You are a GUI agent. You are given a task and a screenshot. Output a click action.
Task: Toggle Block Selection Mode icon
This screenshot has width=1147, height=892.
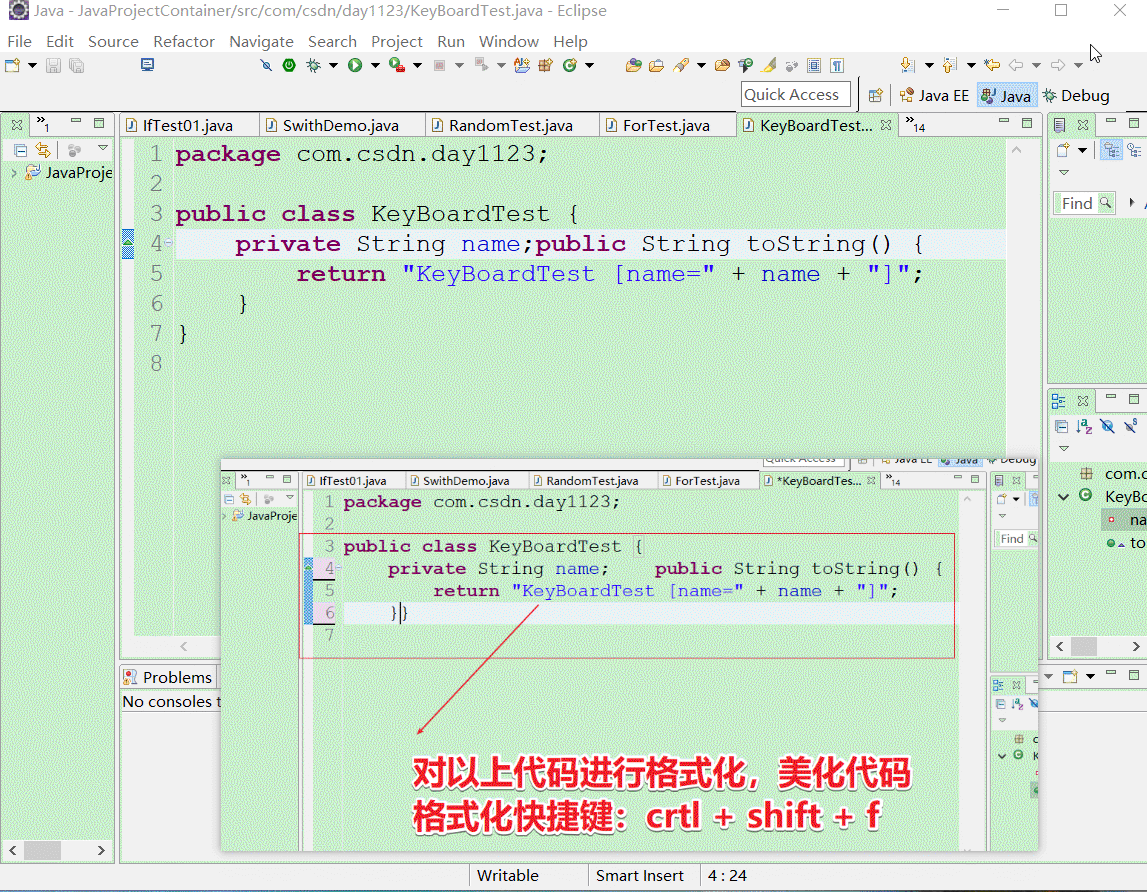point(814,65)
